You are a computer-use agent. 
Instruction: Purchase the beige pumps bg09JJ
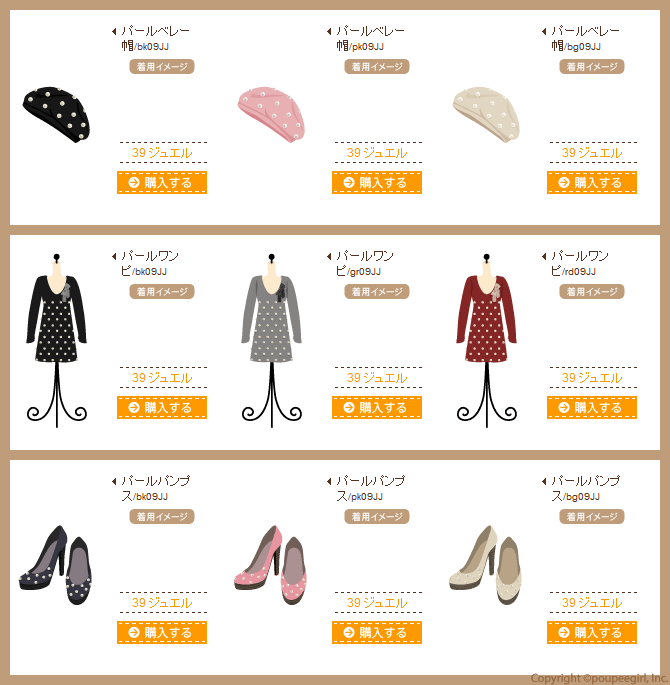point(592,632)
